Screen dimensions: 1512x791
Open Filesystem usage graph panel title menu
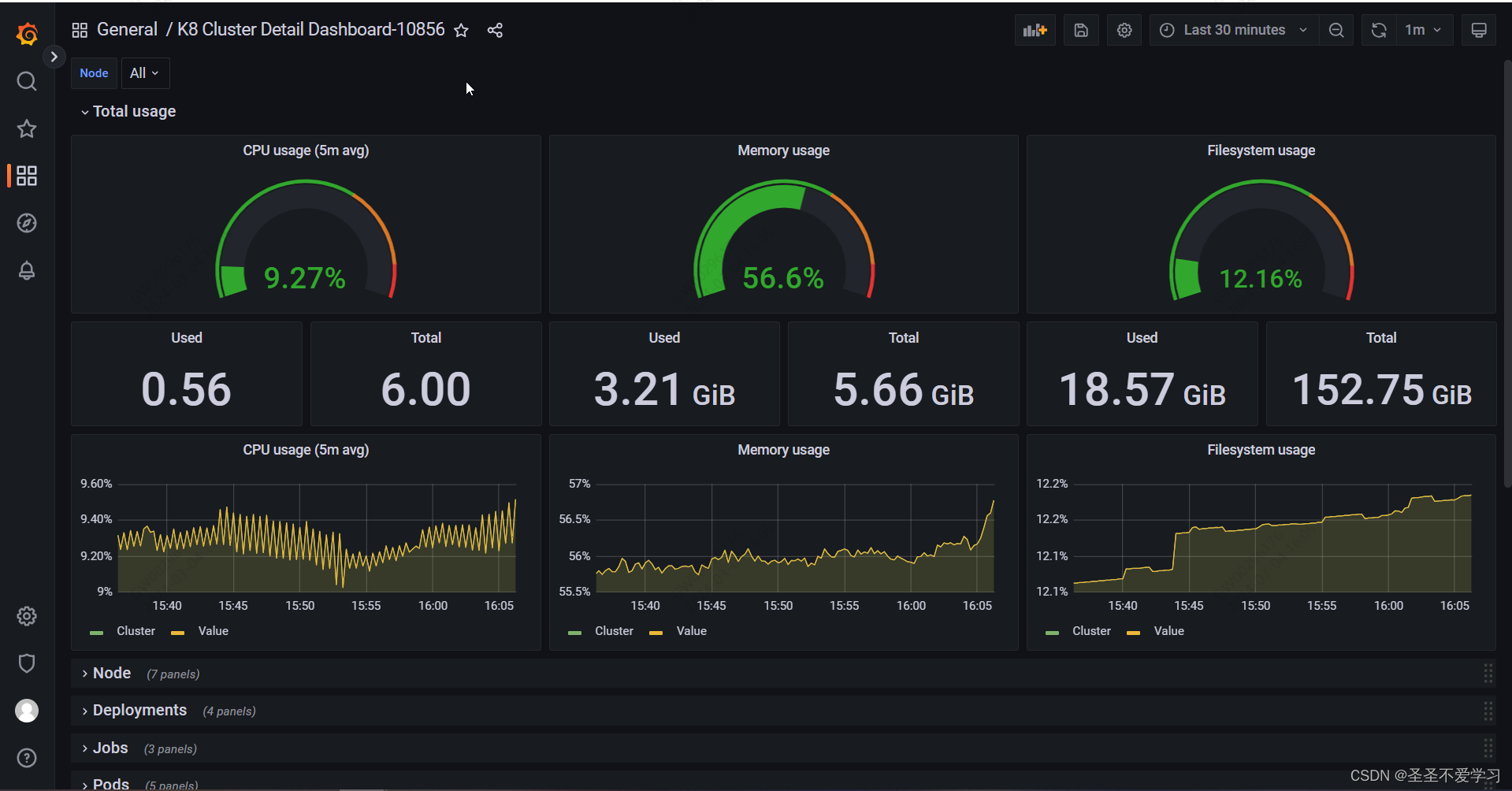pos(1261,450)
